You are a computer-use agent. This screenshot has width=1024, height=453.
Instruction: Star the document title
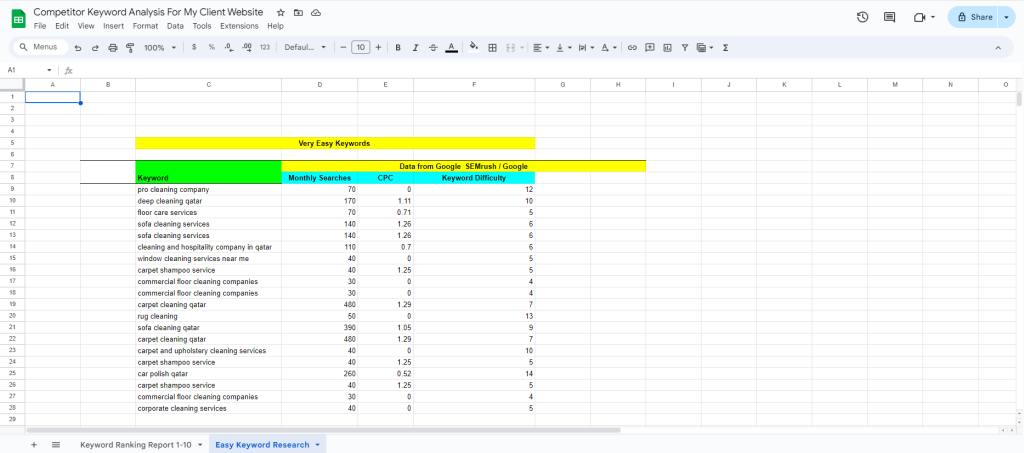[281, 11]
